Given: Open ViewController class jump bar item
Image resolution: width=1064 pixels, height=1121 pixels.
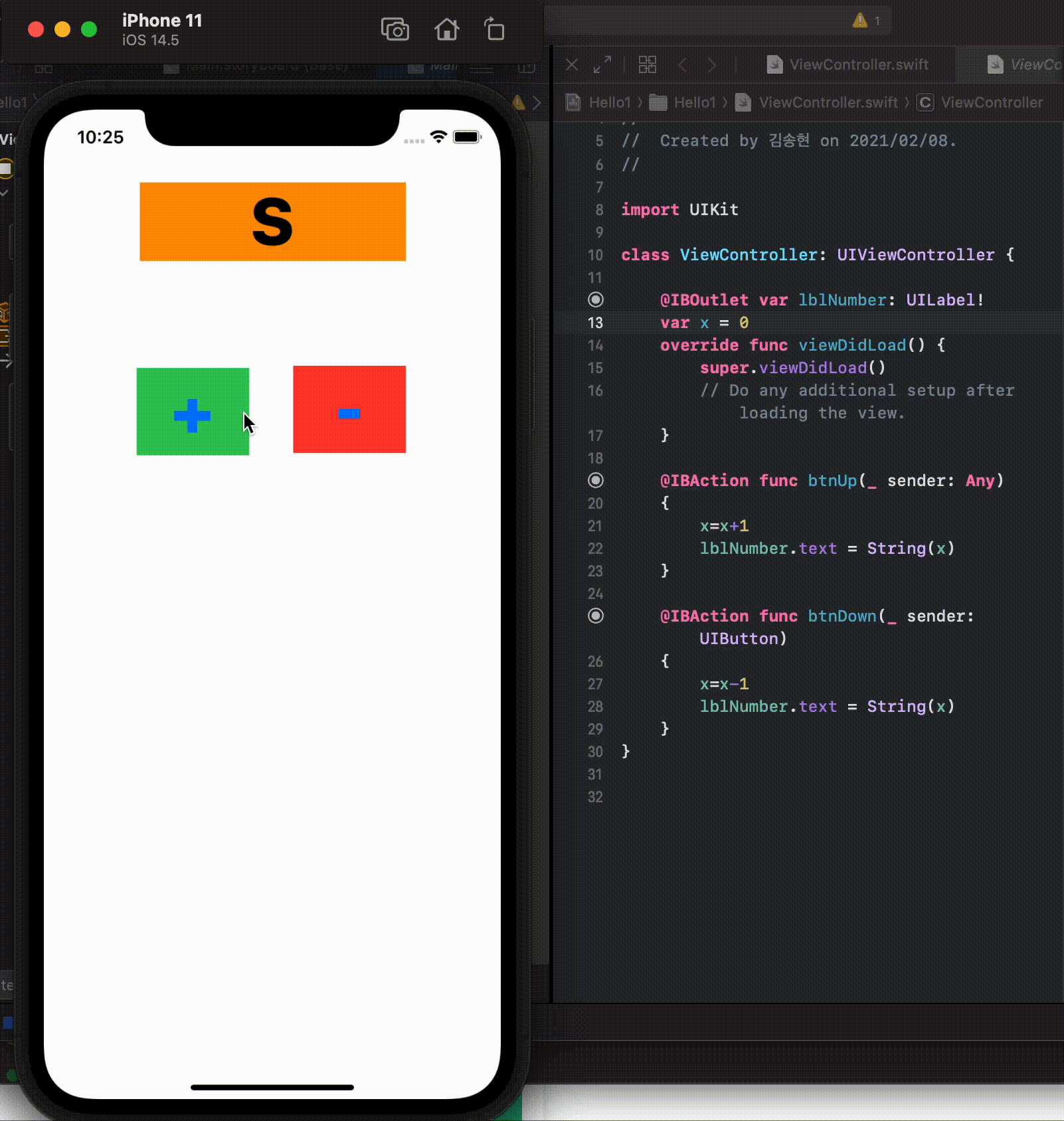Looking at the screenshot, I should click(x=980, y=102).
